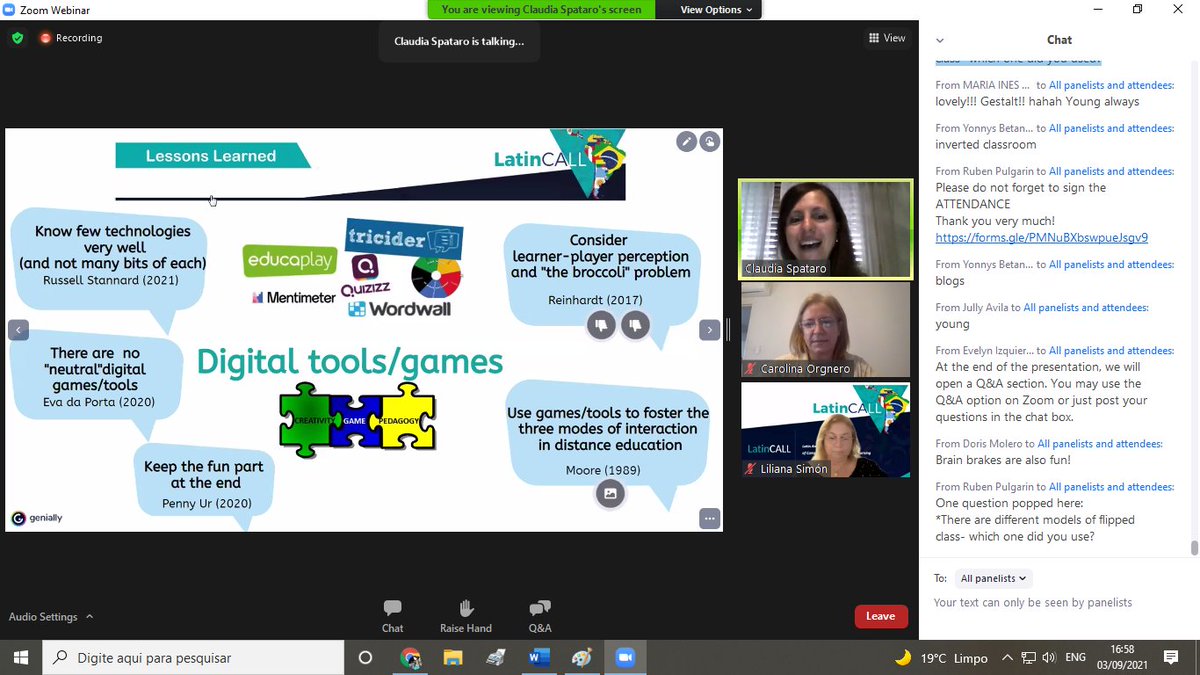
Task: Click the Windows Start button
Action: (x=21, y=657)
